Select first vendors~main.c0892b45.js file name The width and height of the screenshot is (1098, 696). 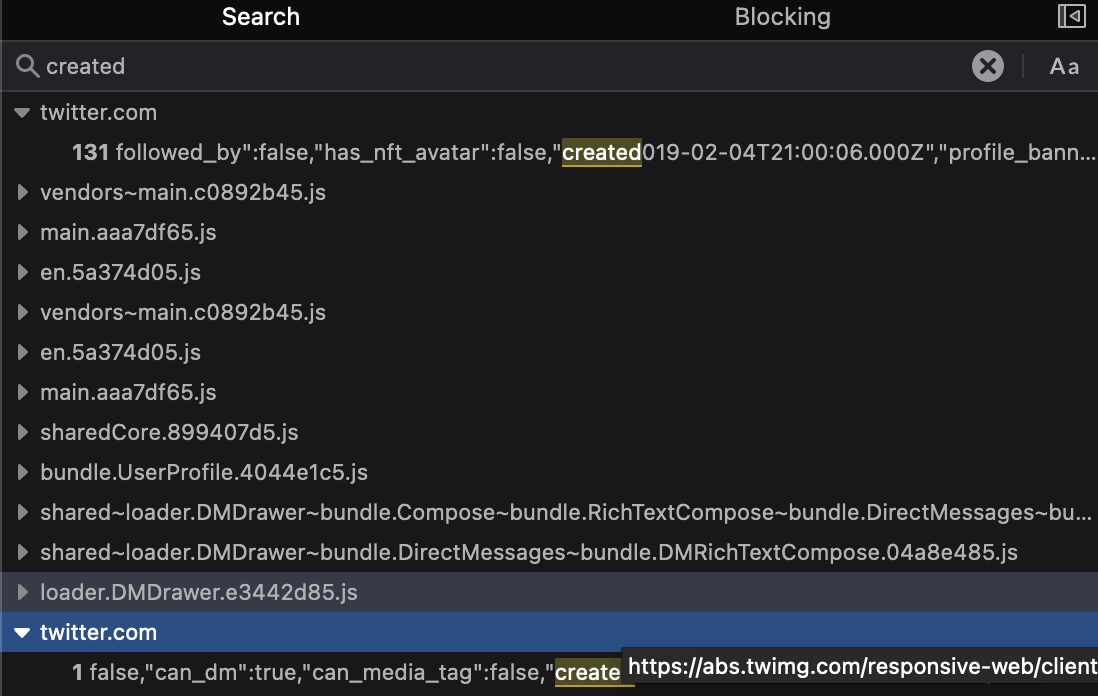[x=183, y=193]
